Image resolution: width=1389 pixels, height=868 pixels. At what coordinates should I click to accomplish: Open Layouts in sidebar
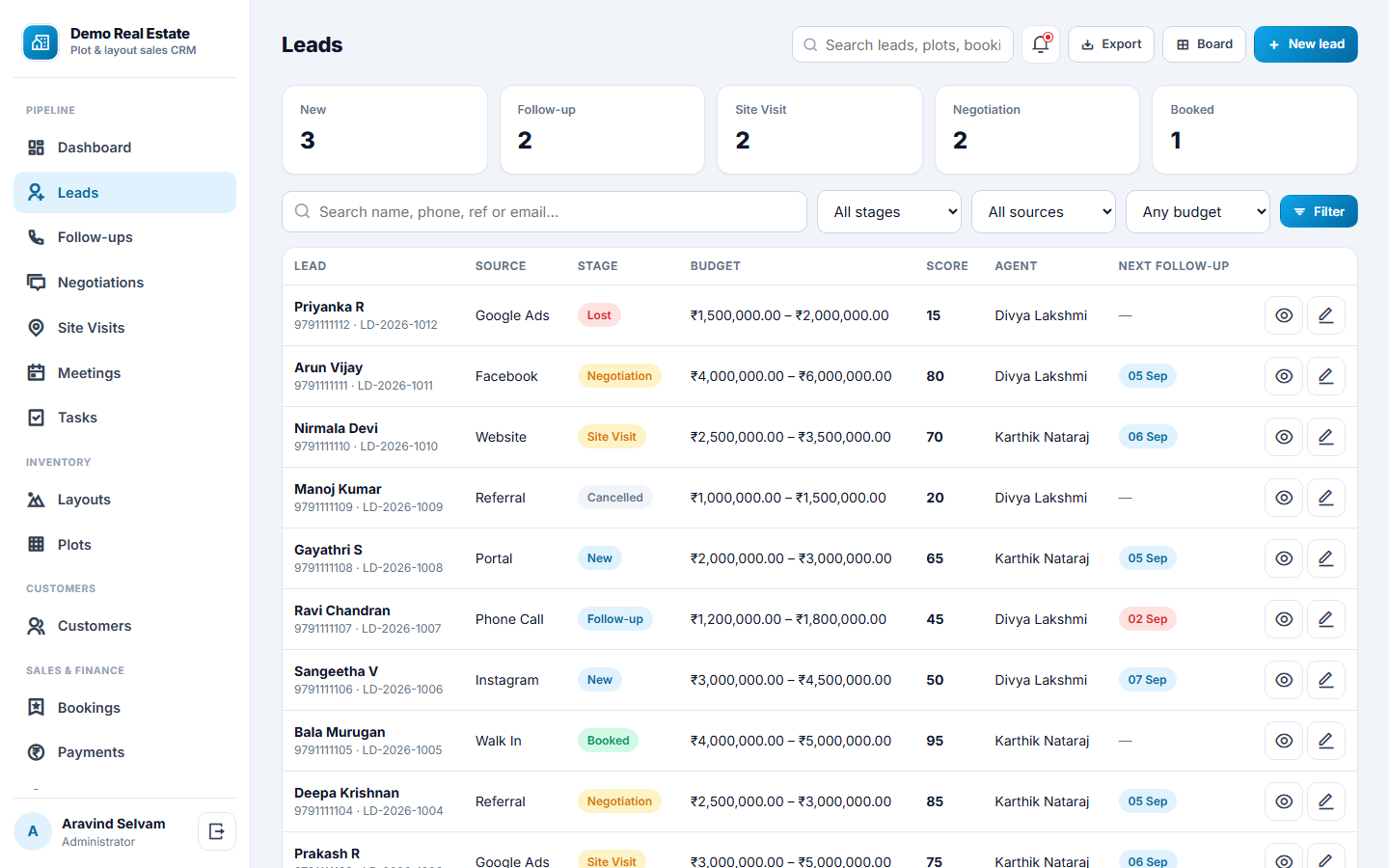(124, 500)
